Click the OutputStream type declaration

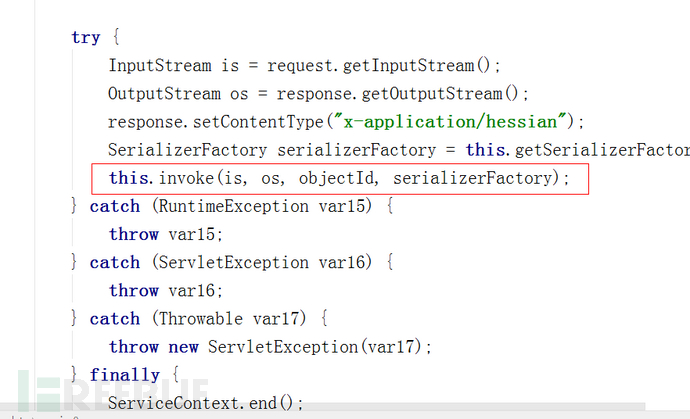pos(164,94)
